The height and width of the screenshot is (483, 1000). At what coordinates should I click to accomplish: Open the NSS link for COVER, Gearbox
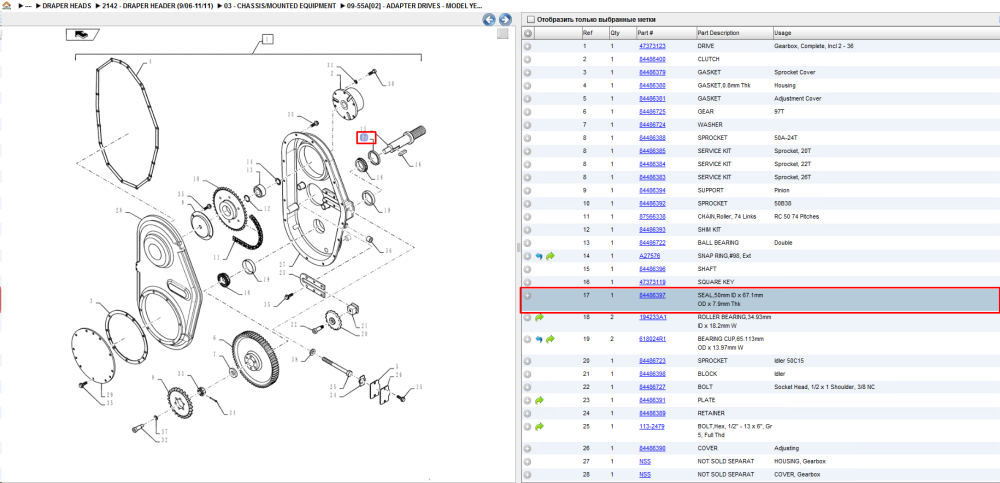645,475
